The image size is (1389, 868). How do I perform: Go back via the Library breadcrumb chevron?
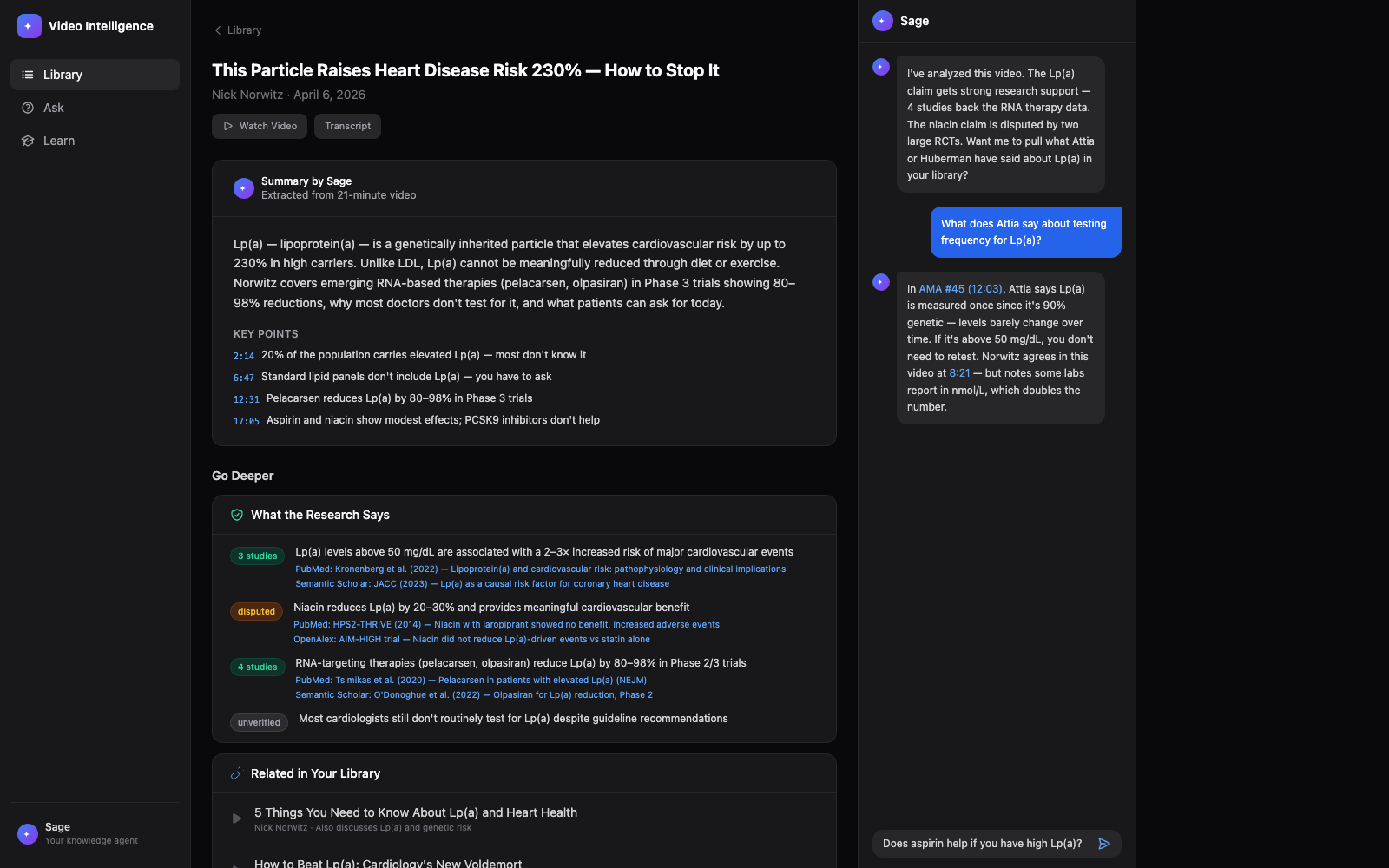coord(218,30)
